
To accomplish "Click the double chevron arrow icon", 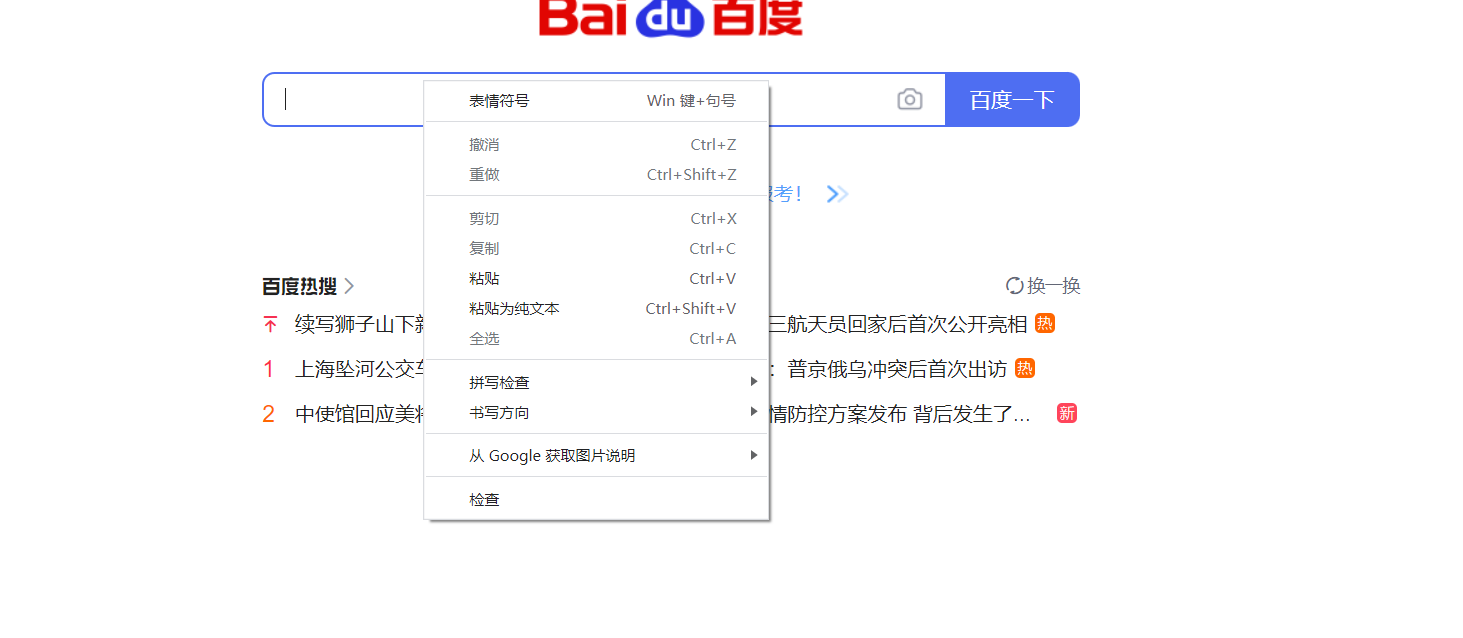I will pyautogui.click(x=837, y=194).
